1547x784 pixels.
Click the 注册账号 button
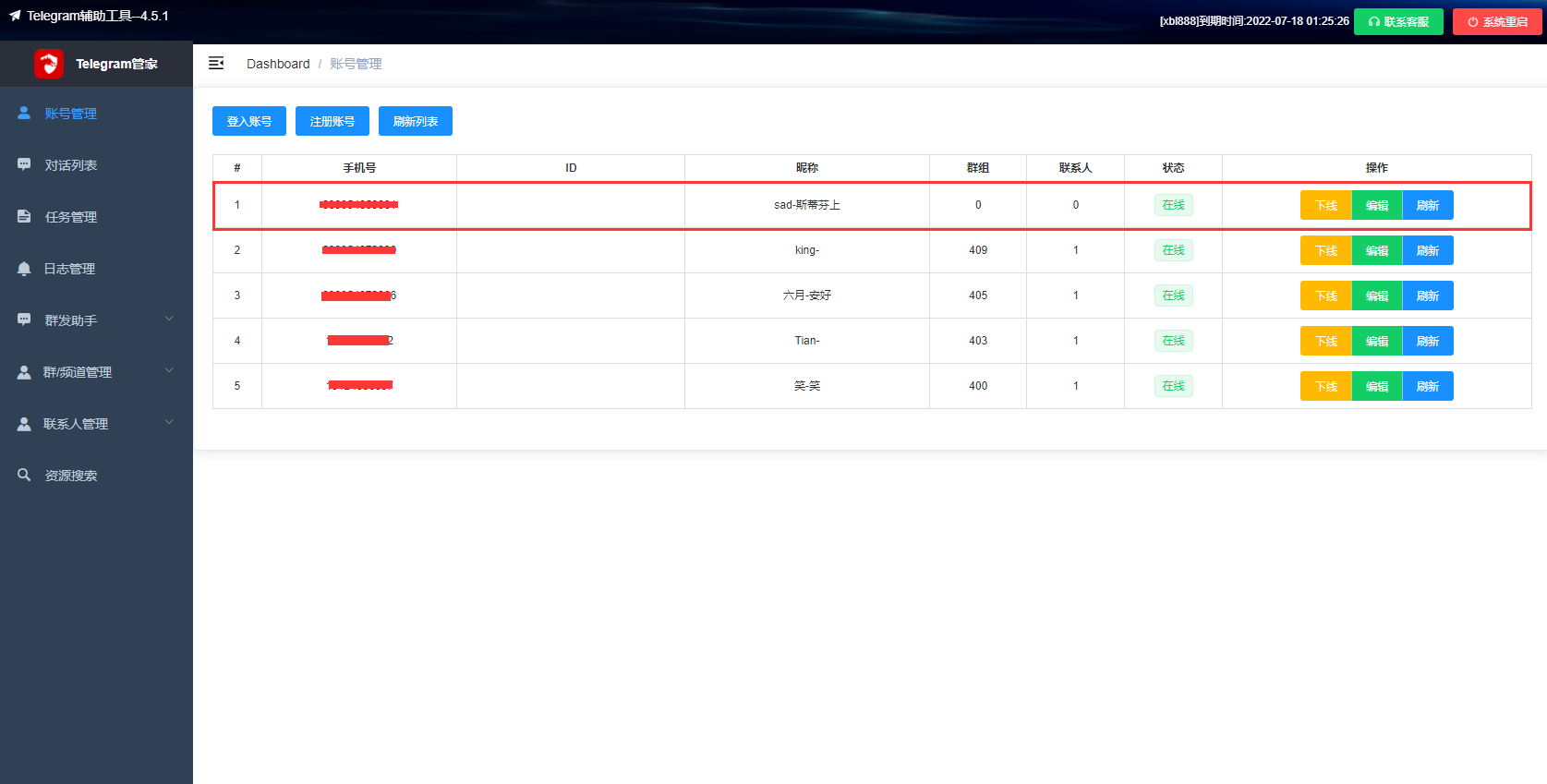pyautogui.click(x=332, y=121)
